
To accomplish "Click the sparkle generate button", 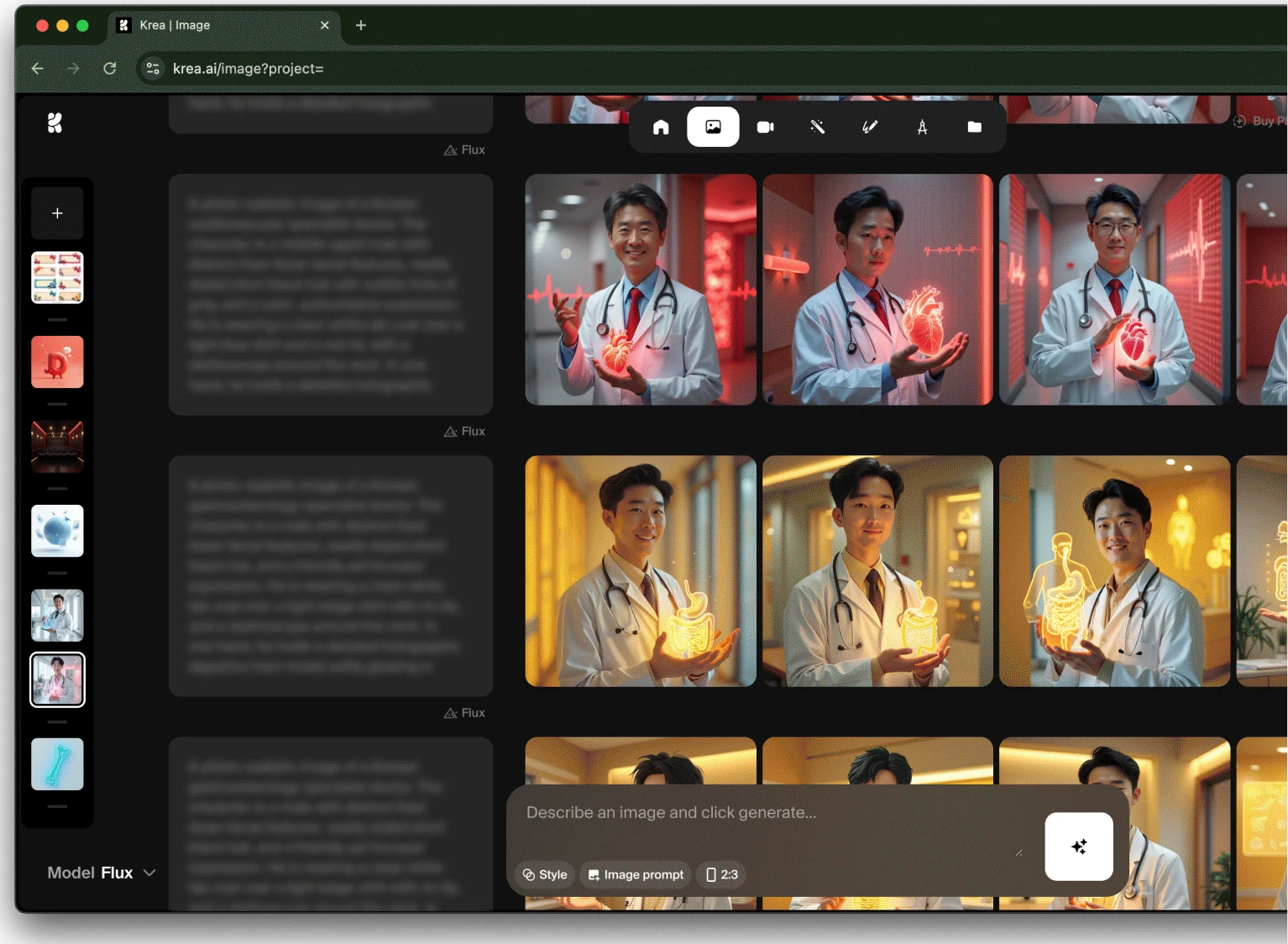I will click(1079, 847).
